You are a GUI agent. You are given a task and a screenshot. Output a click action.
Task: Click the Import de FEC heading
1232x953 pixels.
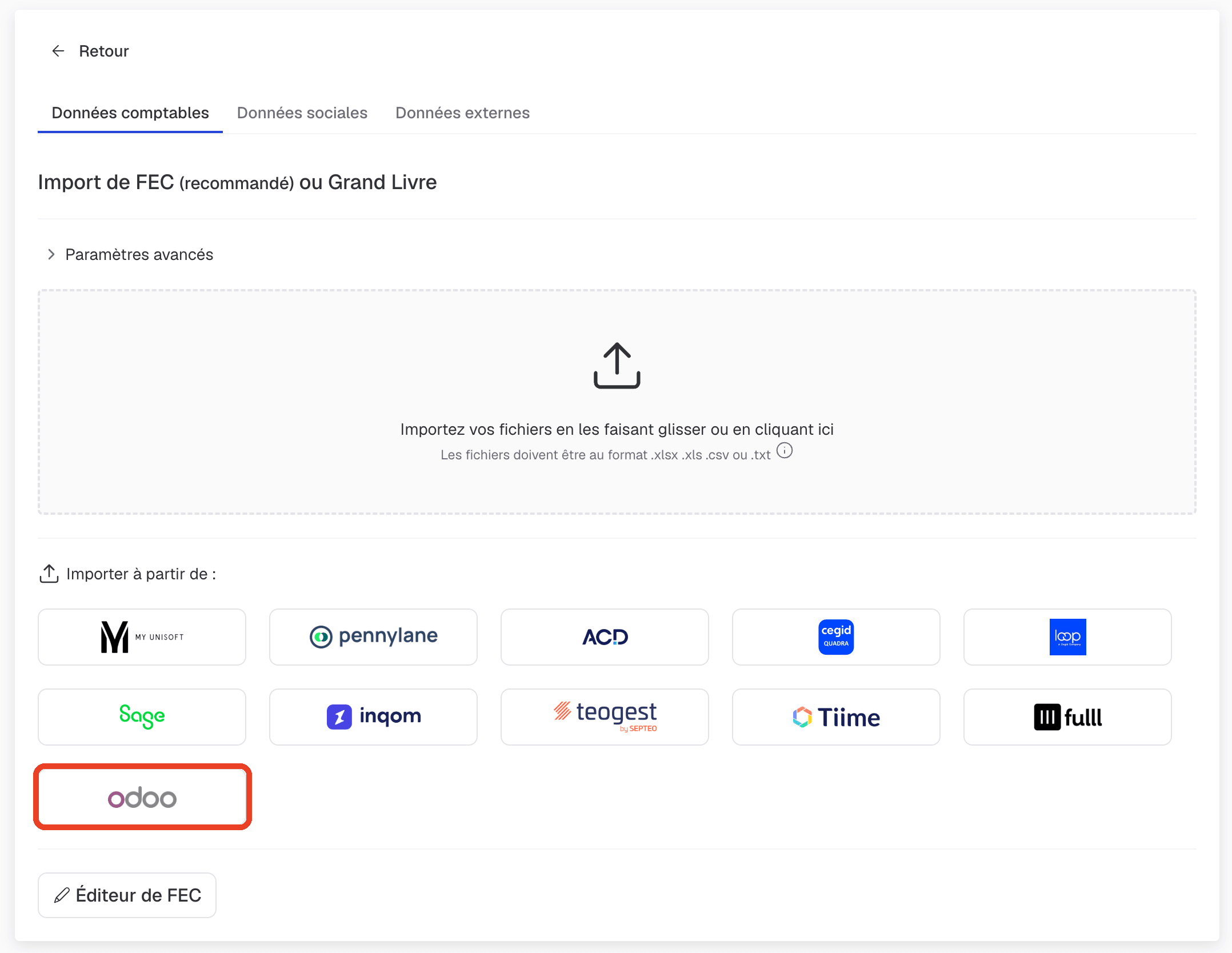[x=237, y=182]
